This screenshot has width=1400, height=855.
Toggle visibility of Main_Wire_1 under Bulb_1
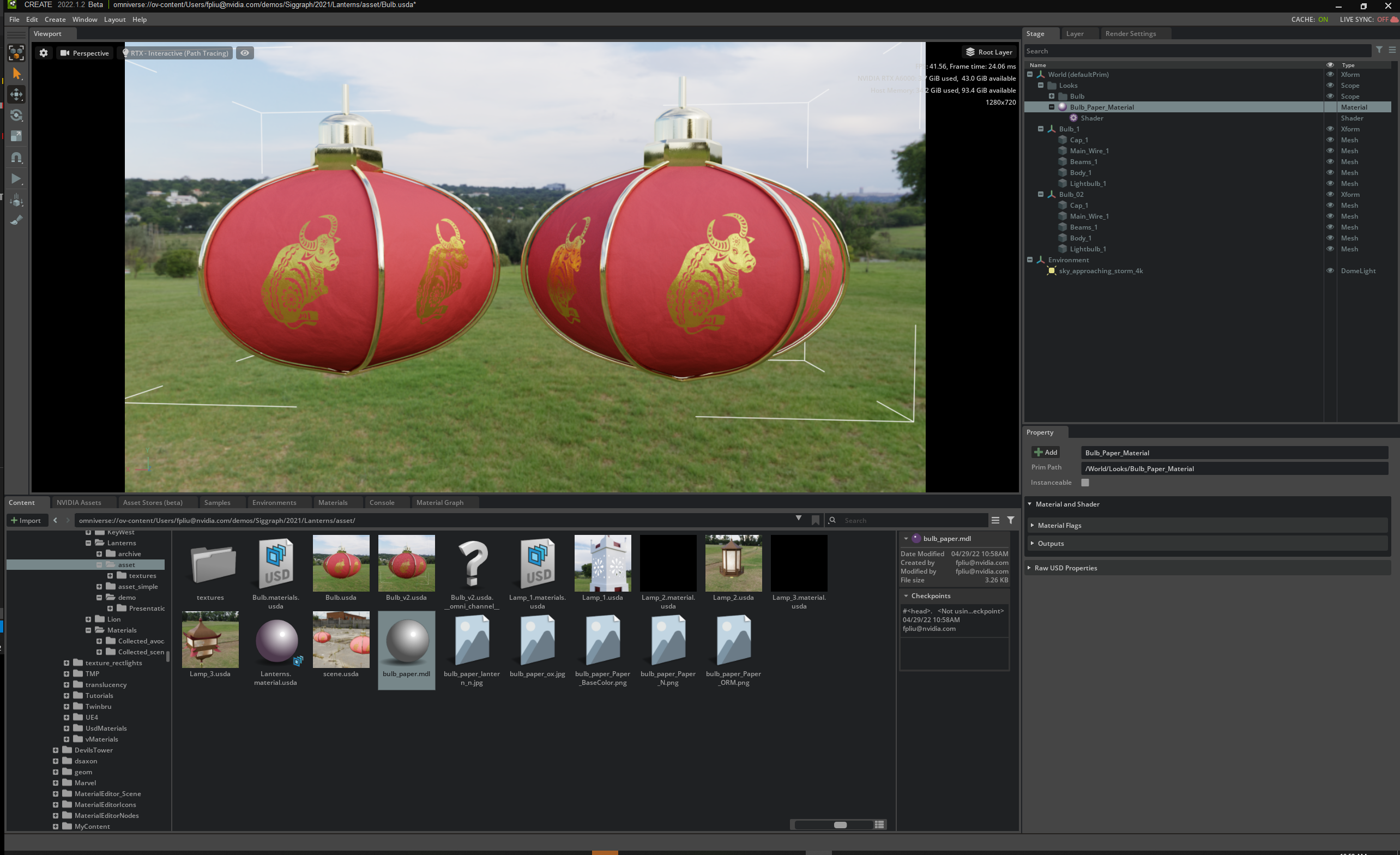pyautogui.click(x=1330, y=150)
